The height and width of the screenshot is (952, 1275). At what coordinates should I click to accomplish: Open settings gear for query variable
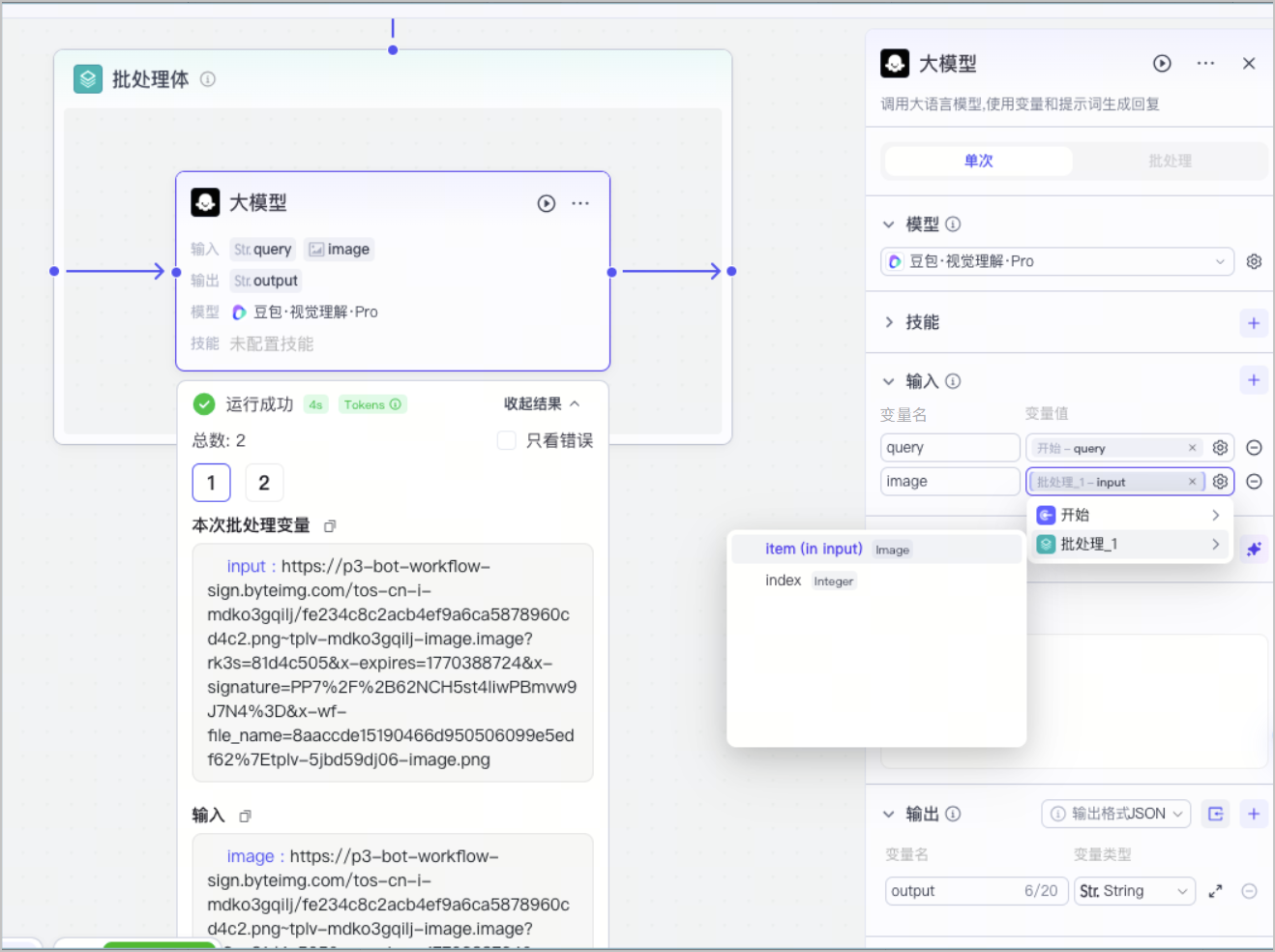(1220, 448)
